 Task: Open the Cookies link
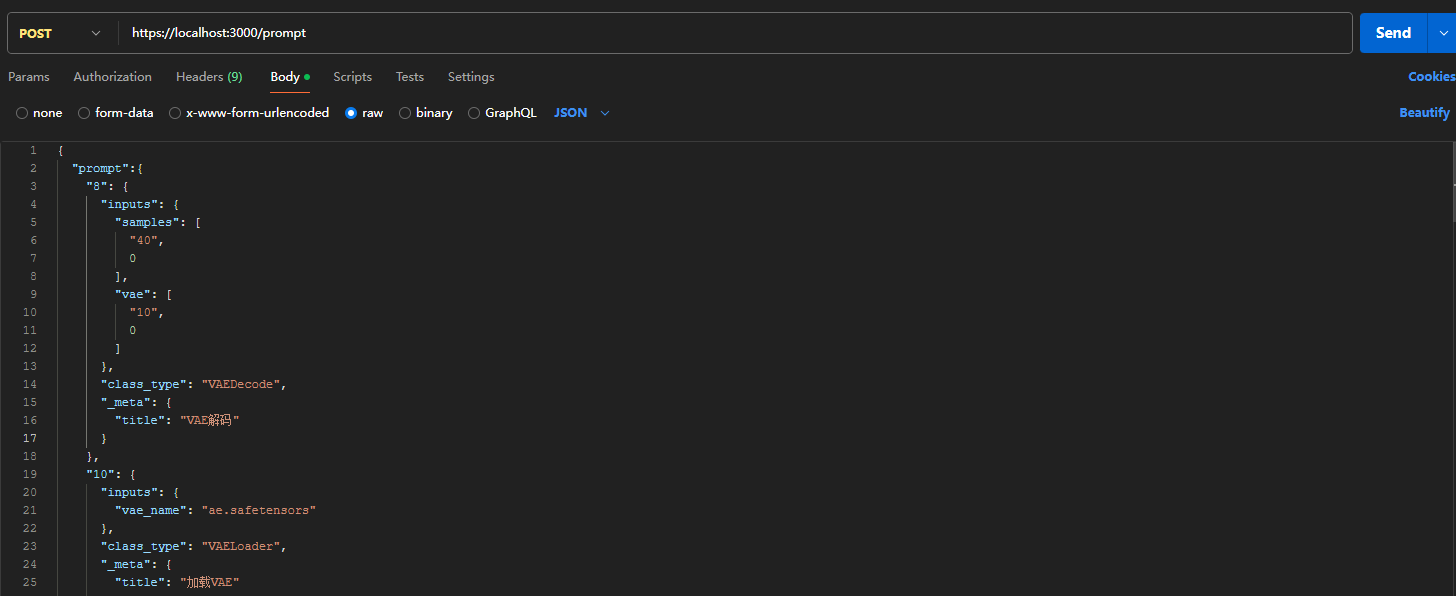point(1431,77)
